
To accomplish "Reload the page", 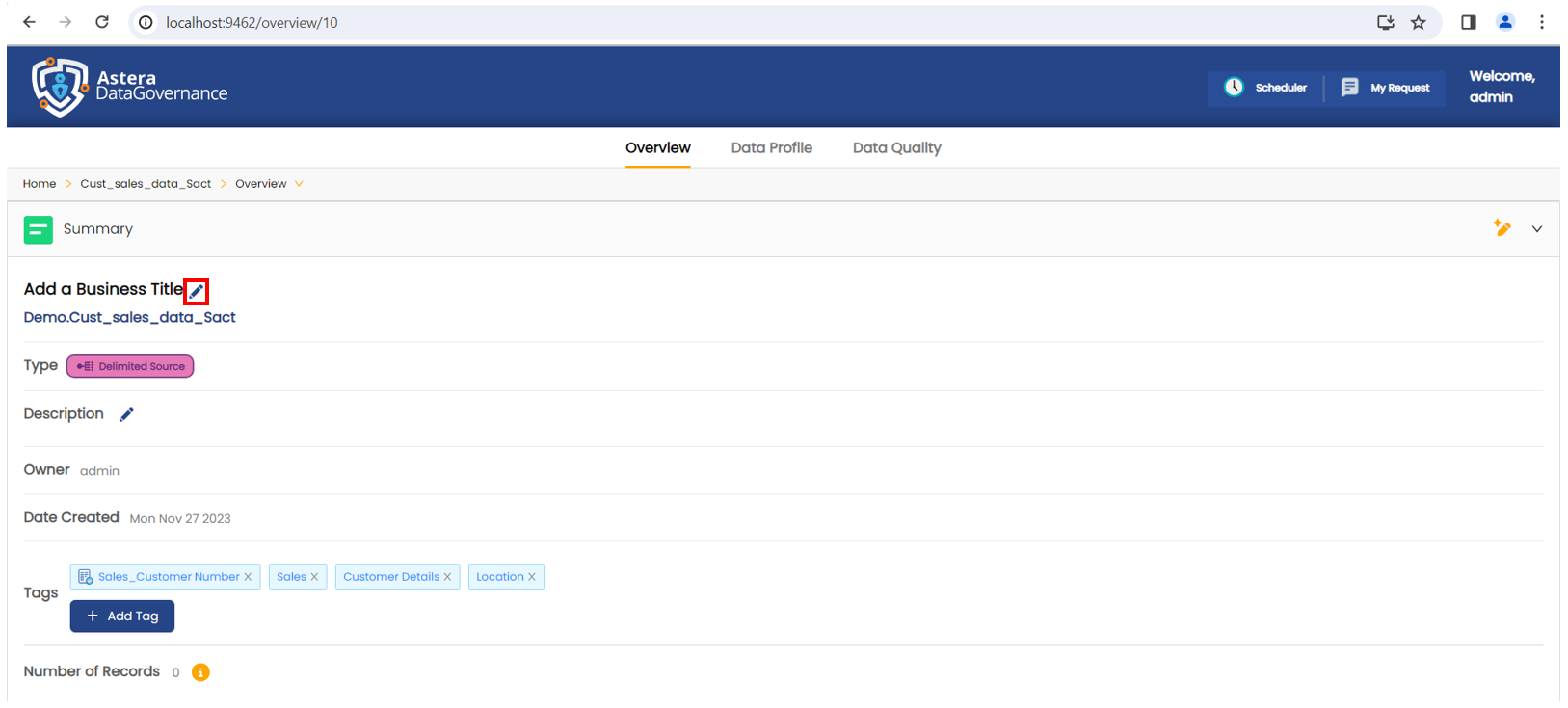I will coord(102,22).
